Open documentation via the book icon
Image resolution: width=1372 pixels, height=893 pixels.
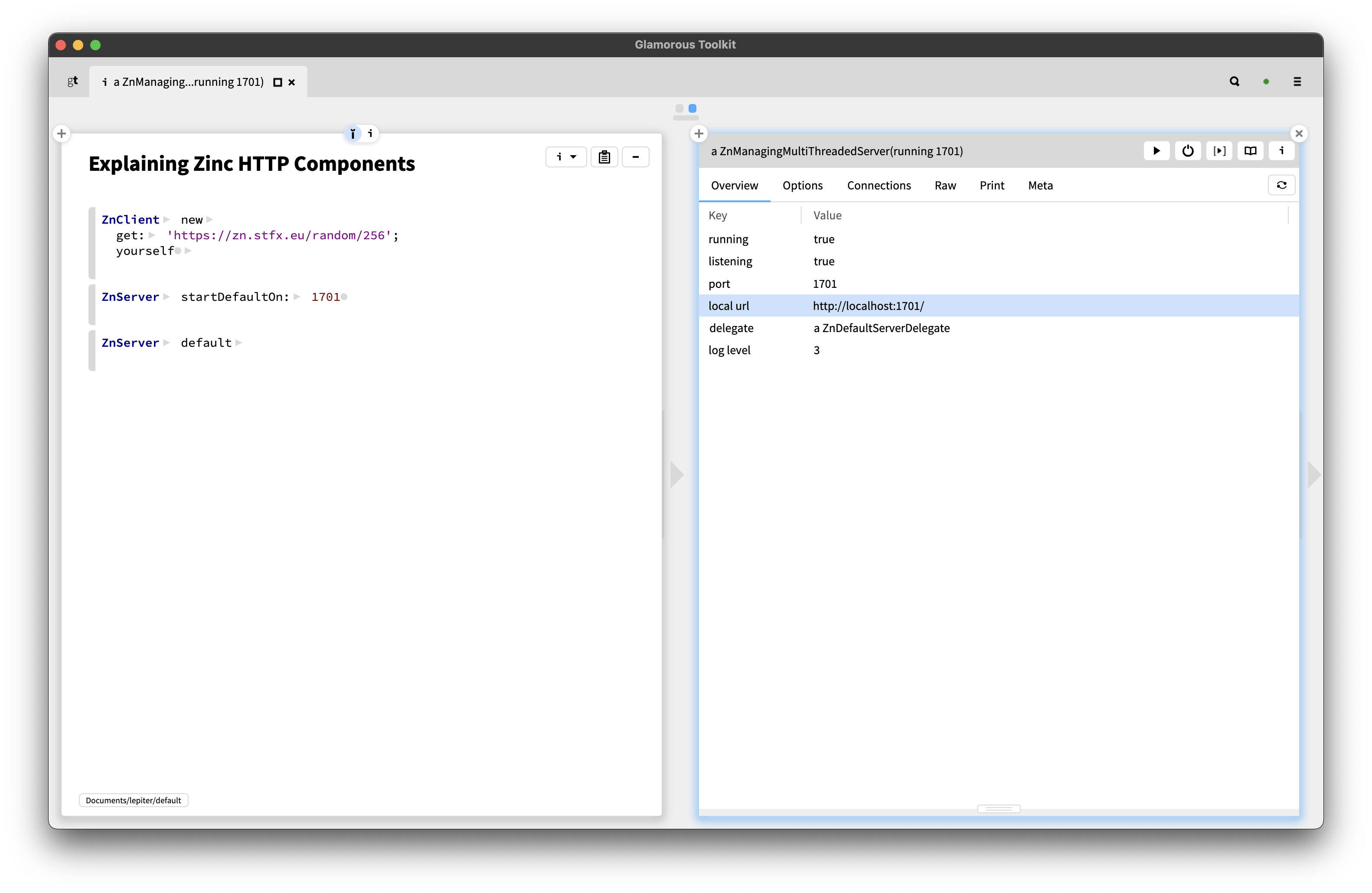tap(1250, 151)
